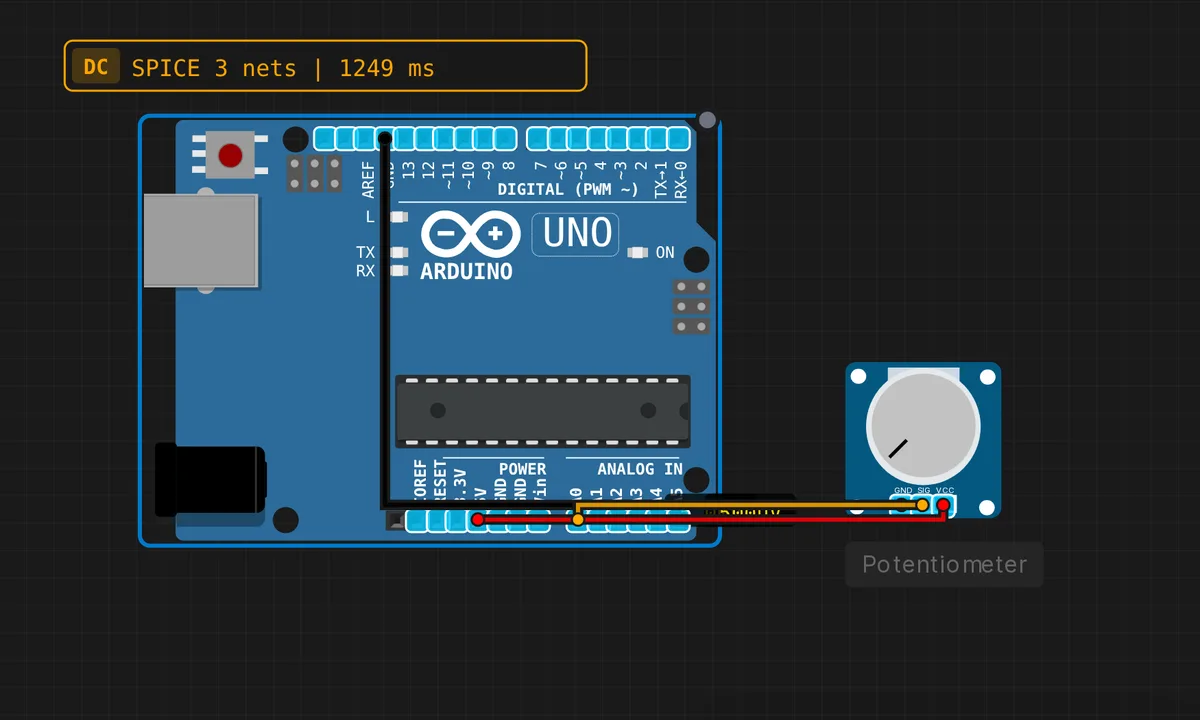
Task: Click analog pin A4
Action: point(658,520)
